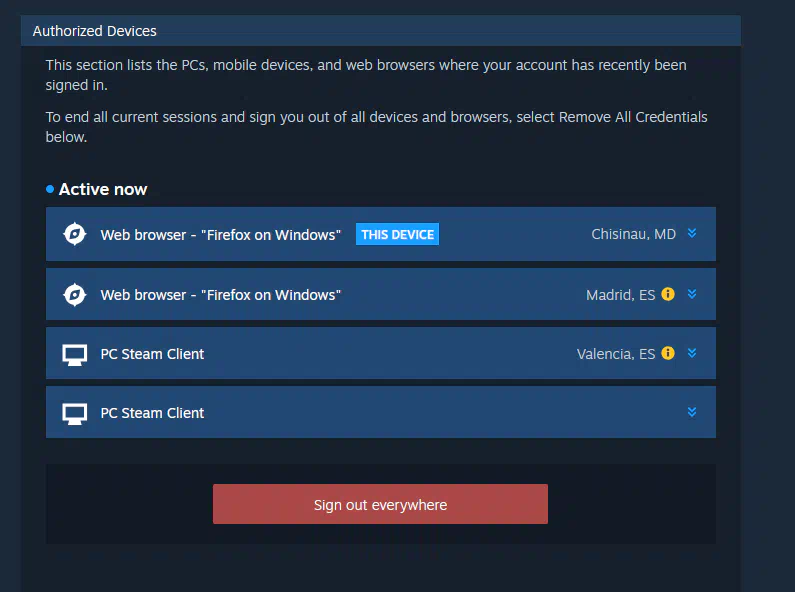The image size is (795, 592).
Task: Click the Active now heading text
Action: pyautogui.click(x=103, y=189)
